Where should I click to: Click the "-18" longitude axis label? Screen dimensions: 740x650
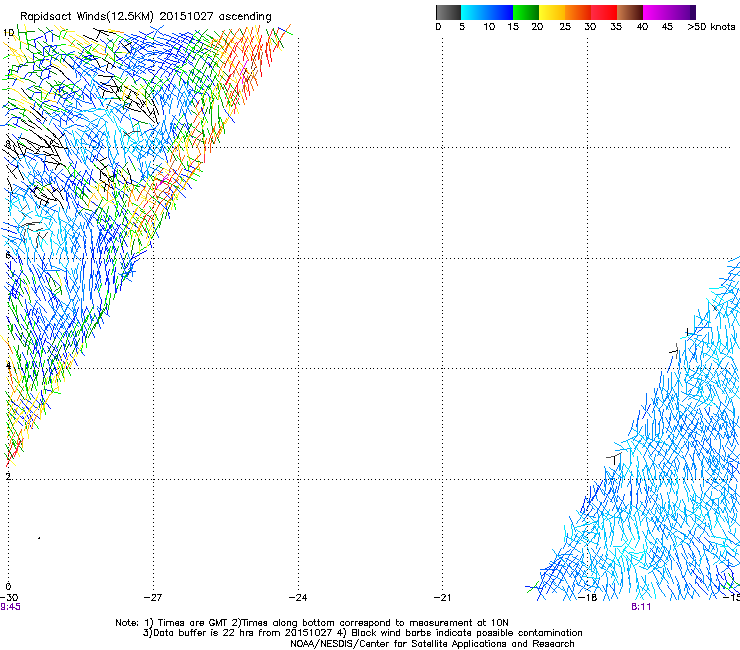(588, 598)
